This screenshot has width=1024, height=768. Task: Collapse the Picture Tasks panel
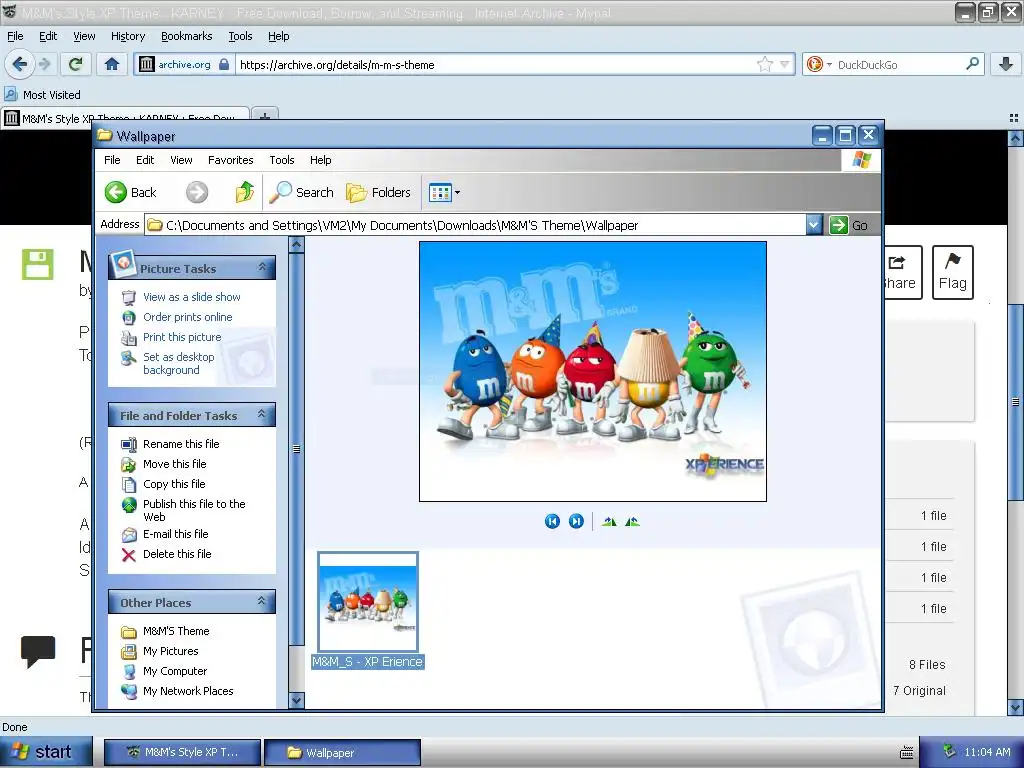(262, 267)
